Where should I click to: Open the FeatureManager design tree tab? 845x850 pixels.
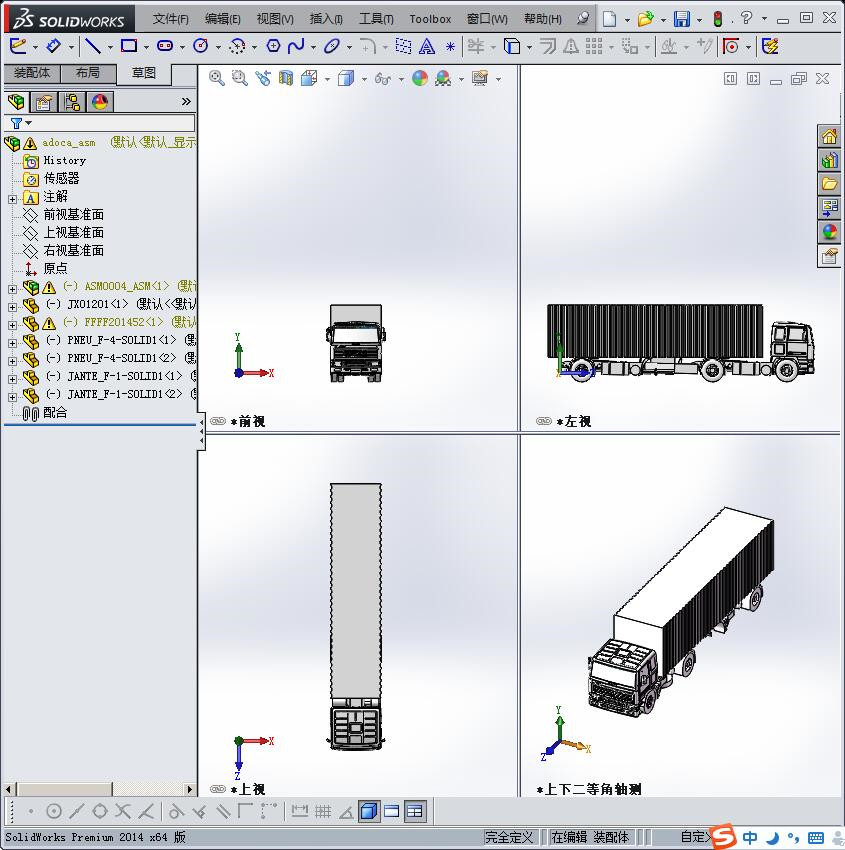pos(16,102)
